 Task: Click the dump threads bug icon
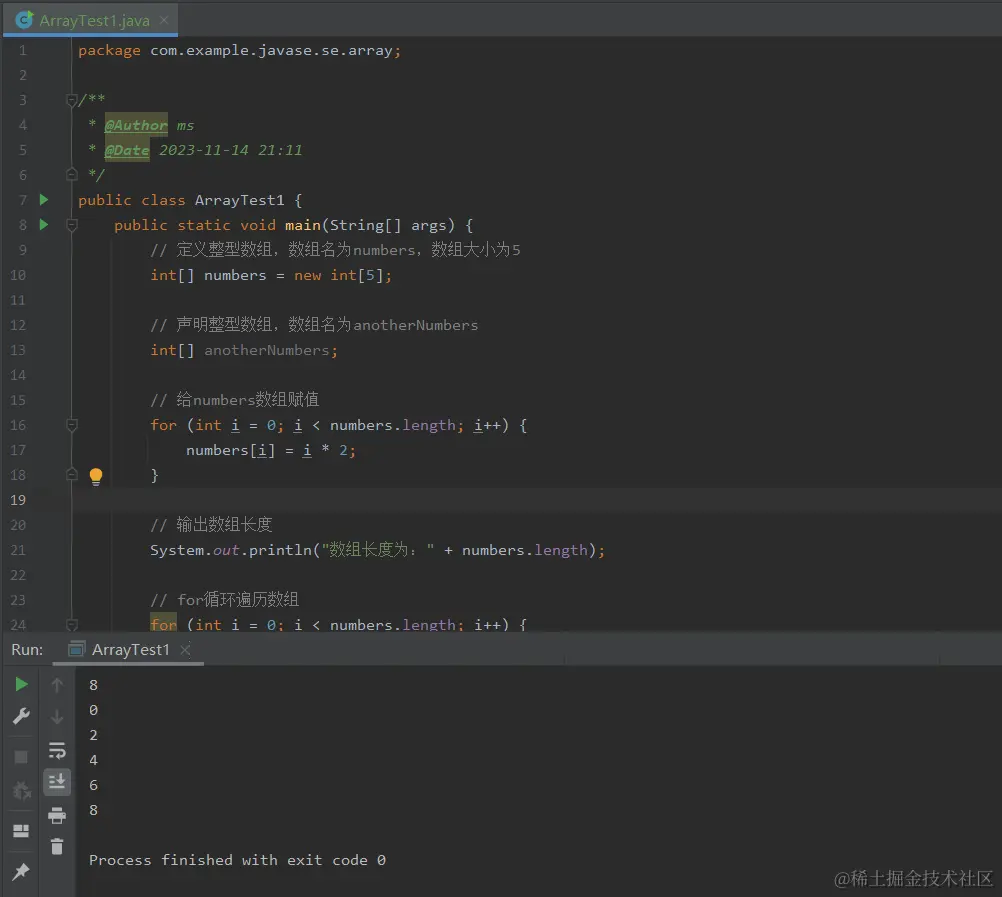coord(22,791)
